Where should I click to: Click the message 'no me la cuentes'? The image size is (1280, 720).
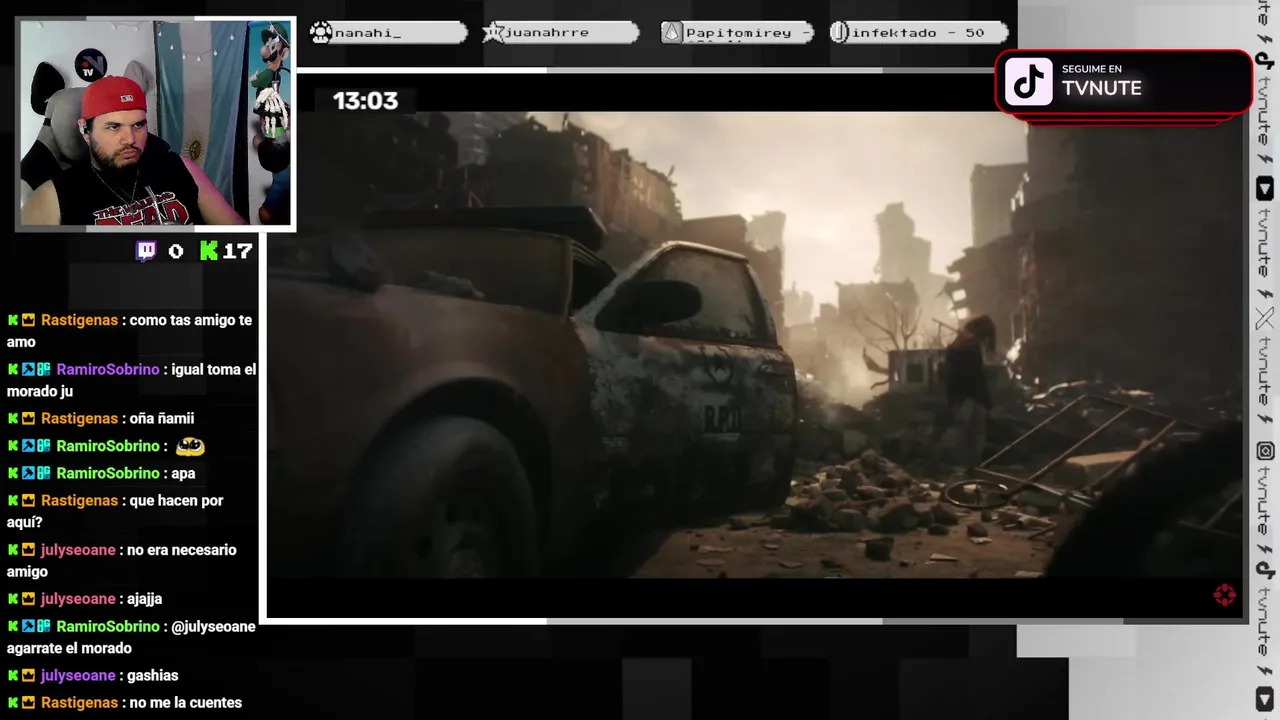coord(185,703)
